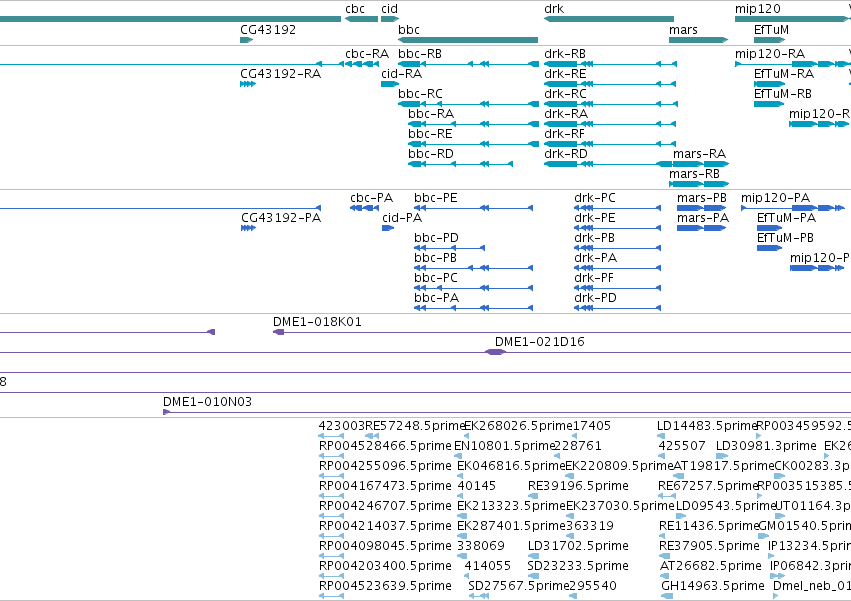Click the mars-PA protein label
Image resolution: width=851 pixels, height=601 pixels.
click(x=702, y=218)
